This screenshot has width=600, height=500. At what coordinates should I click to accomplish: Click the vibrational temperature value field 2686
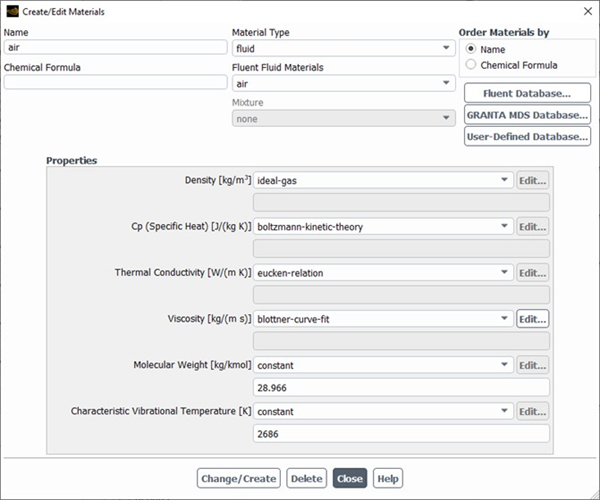(401, 434)
